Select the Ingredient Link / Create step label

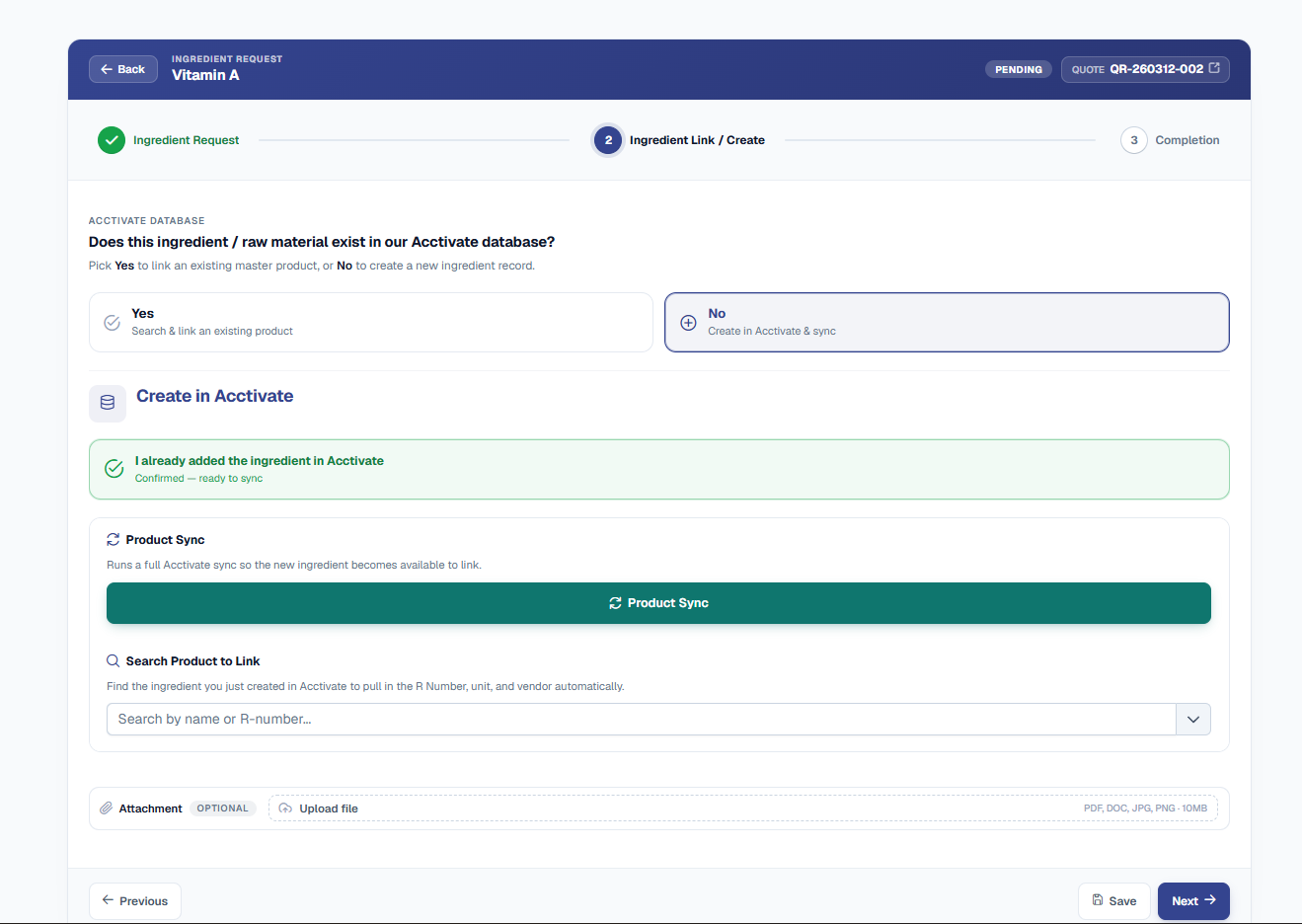pos(697,140)
